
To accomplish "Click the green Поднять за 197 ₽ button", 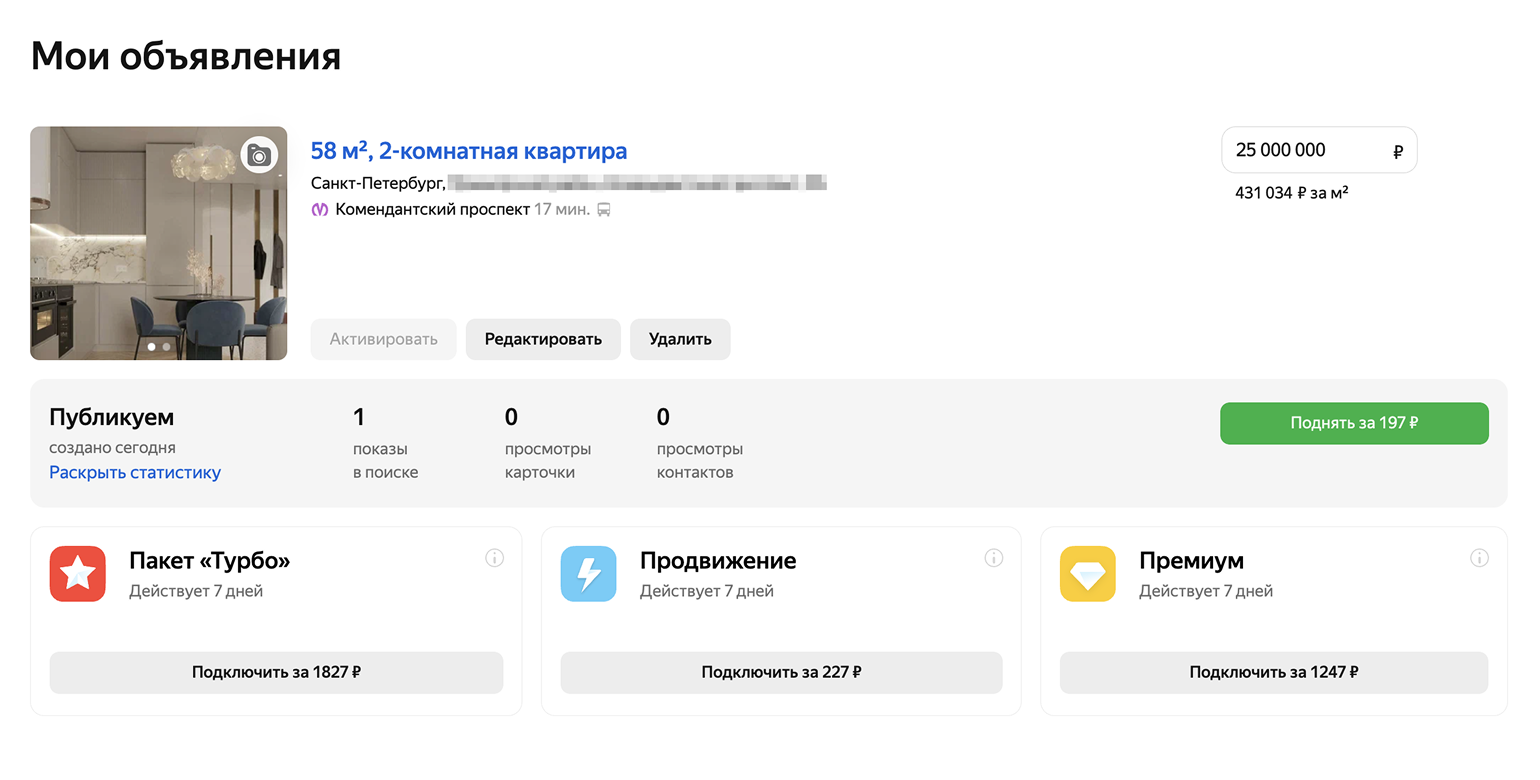I will (x=1353, y=423).
